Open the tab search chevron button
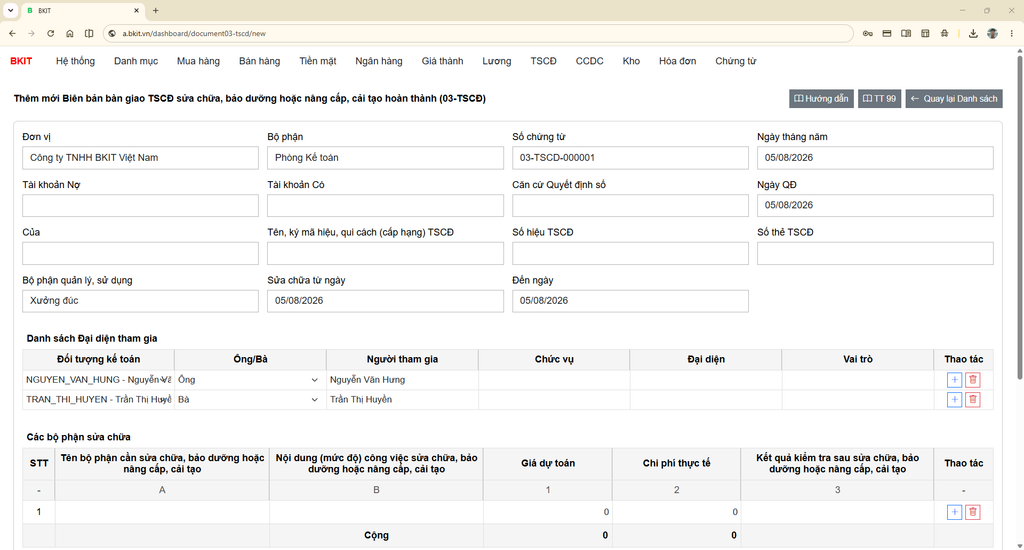 tap(10, 10)
